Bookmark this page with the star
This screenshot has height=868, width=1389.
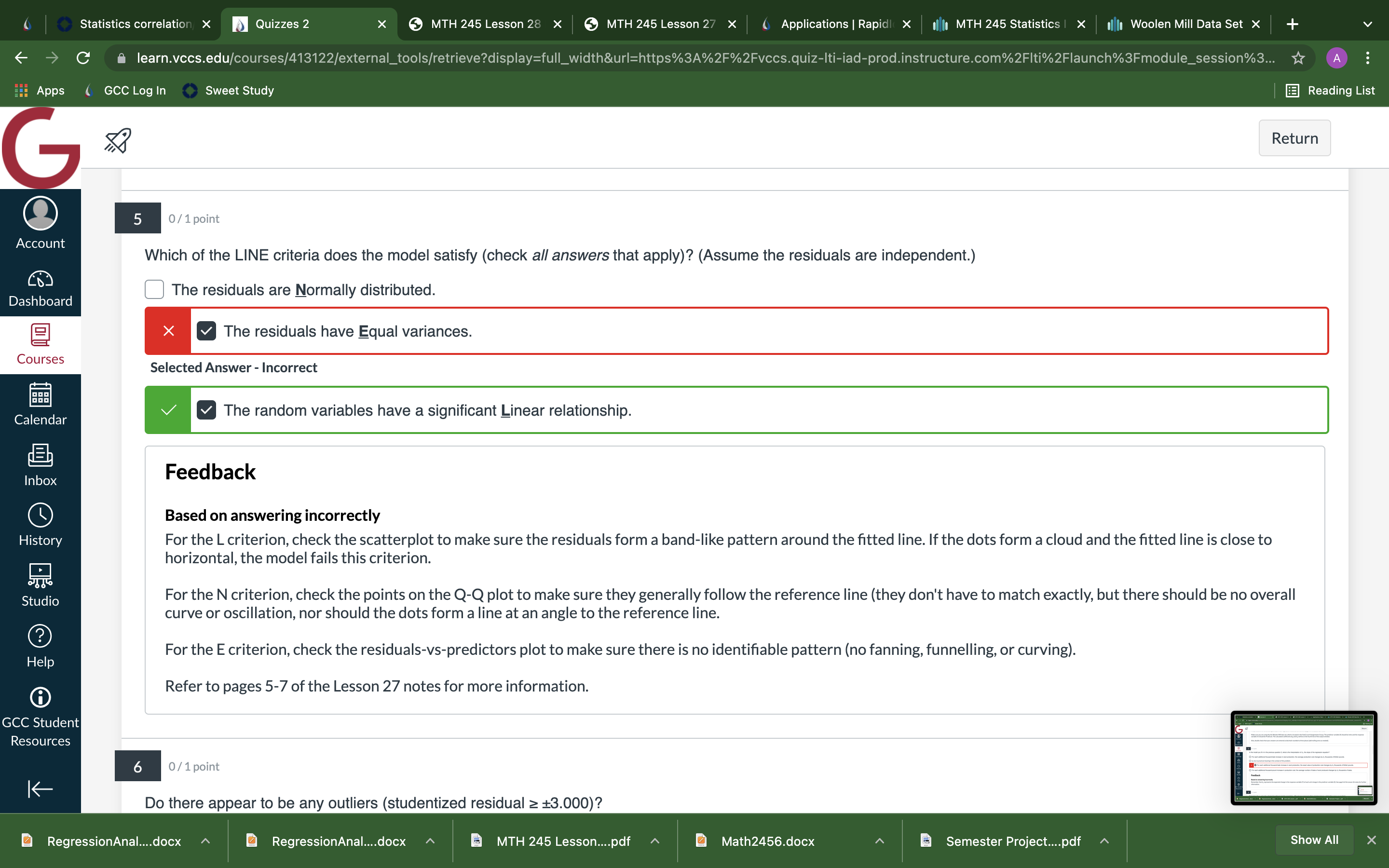[x=1298, y=58]
